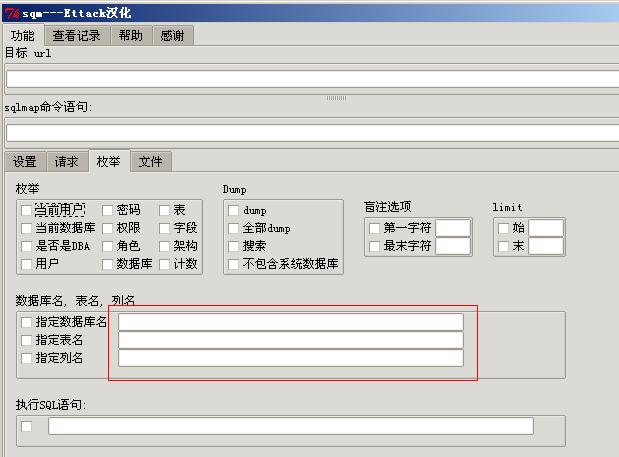Toggle the 执行SQL语句 checkbox
Viewport: 619px width, 457px height.
[x=26, y=426]
